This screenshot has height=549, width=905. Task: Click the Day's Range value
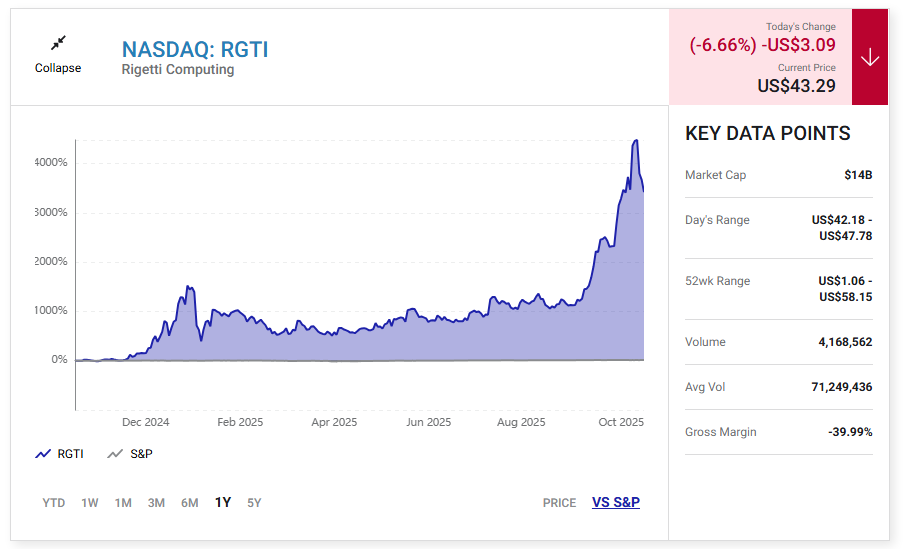click(x=842, y=228)
